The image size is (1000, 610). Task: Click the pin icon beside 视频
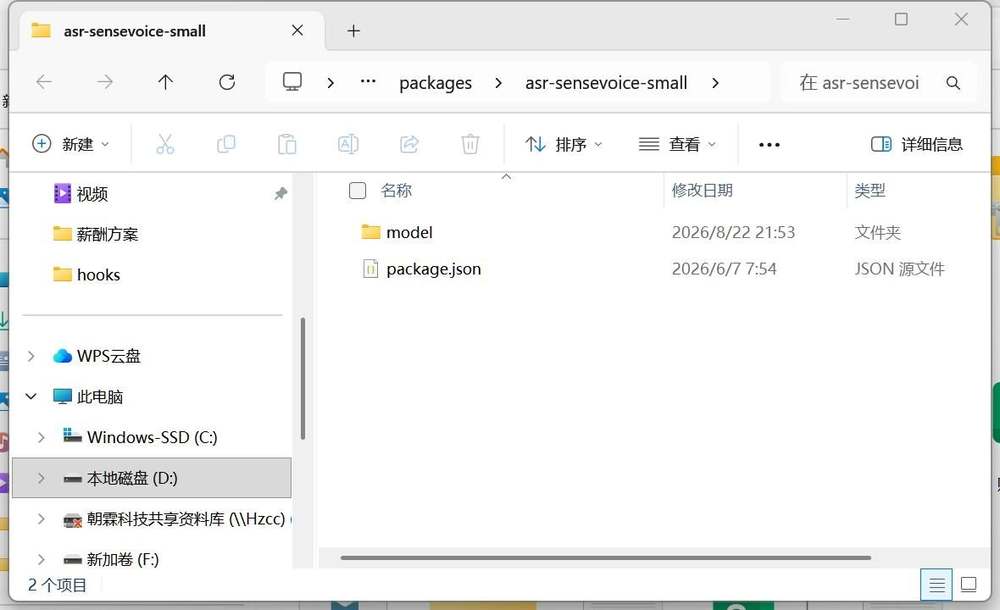281,193
